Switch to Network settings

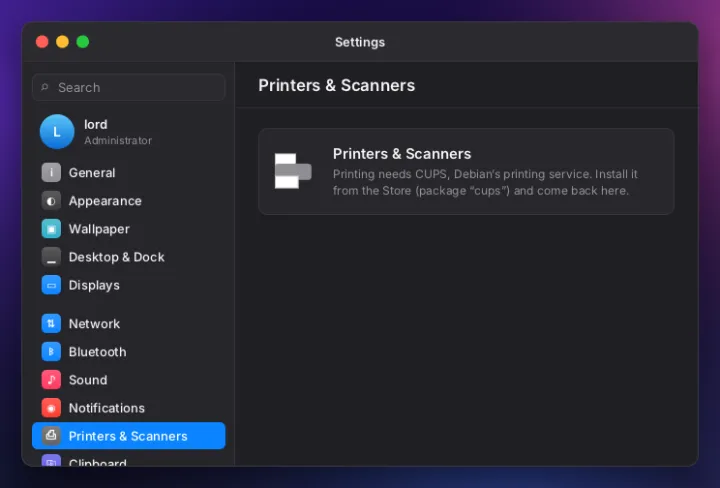pos(129,324)
